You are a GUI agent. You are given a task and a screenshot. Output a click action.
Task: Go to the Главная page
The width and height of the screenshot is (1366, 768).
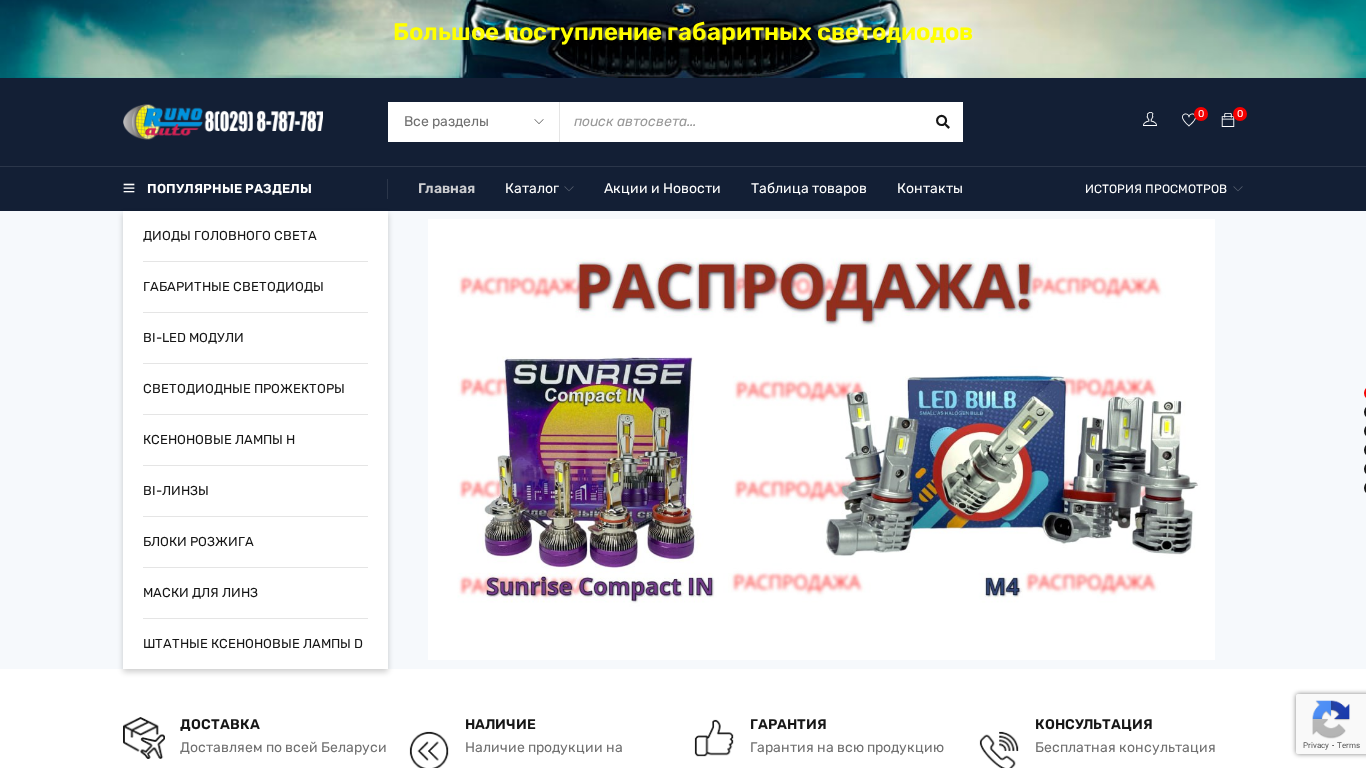[446, 189]
